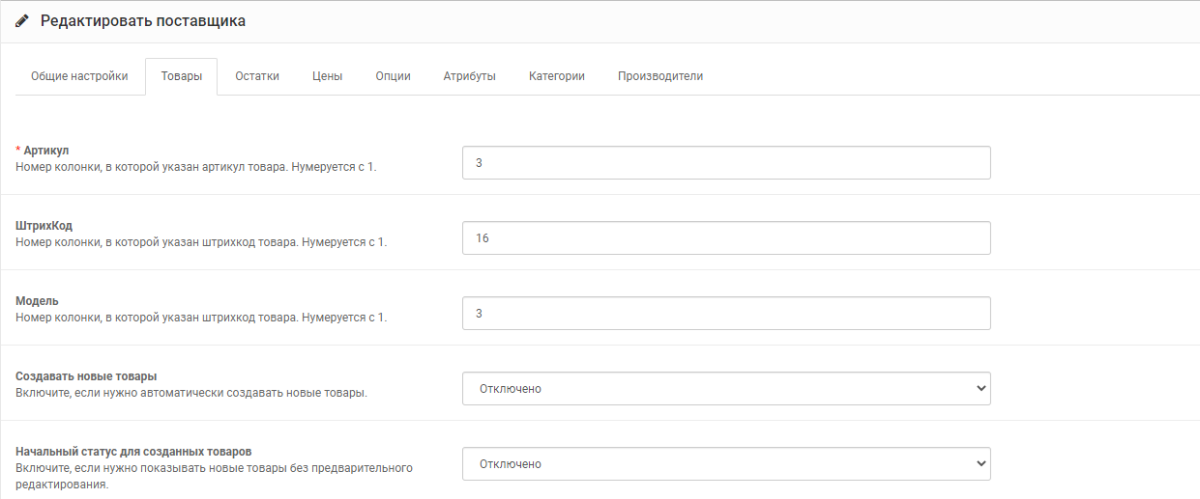Image resolution: width=1200 pixels, height=499 pixels.
Task: Click the chevron arrow of Начальный статус select
Action: tap(979, 464)
